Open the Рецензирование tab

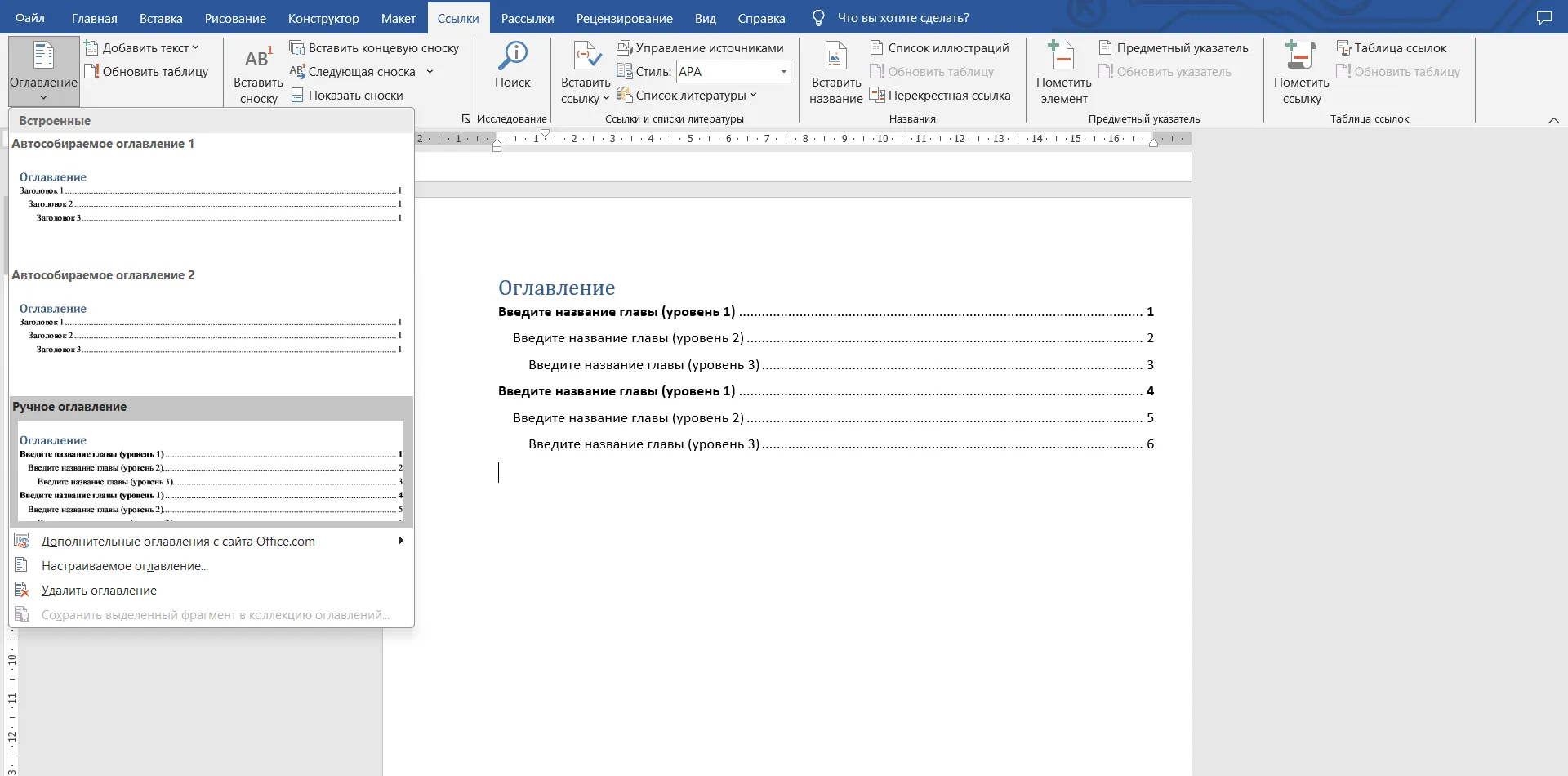point(625,18)
